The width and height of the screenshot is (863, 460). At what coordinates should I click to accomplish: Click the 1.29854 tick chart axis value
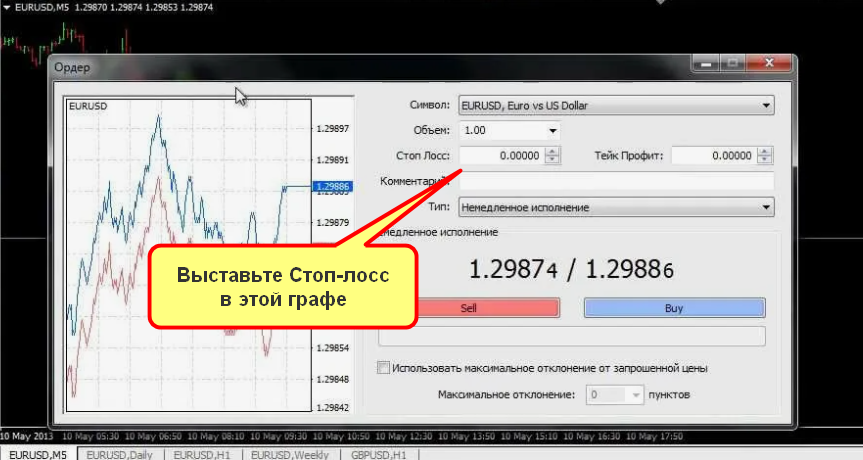pos(332,348)
